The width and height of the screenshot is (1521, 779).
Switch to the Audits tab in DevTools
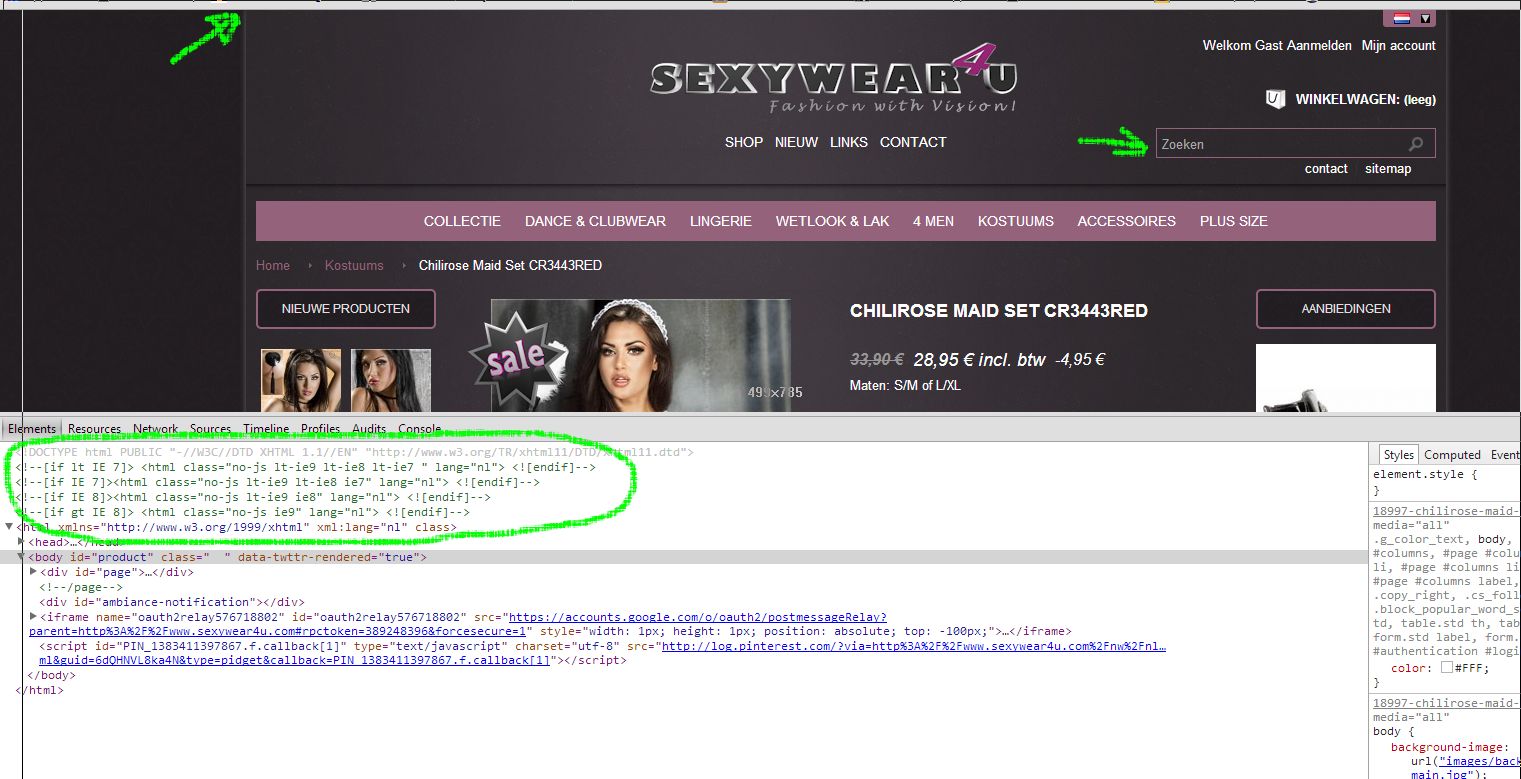[x=369, y=429]
